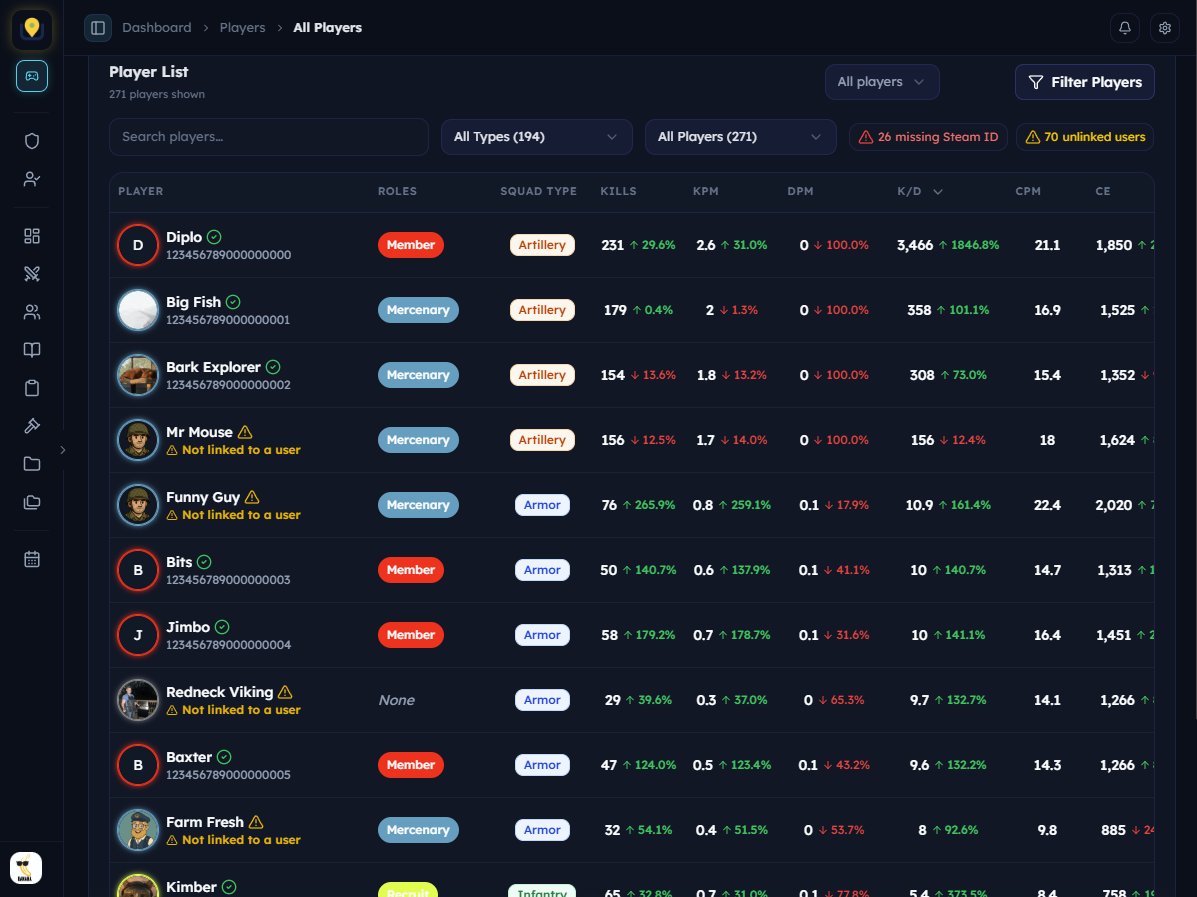Select the Bits player name
This screenshot has height=897, width=1197.
pos(179,562)
